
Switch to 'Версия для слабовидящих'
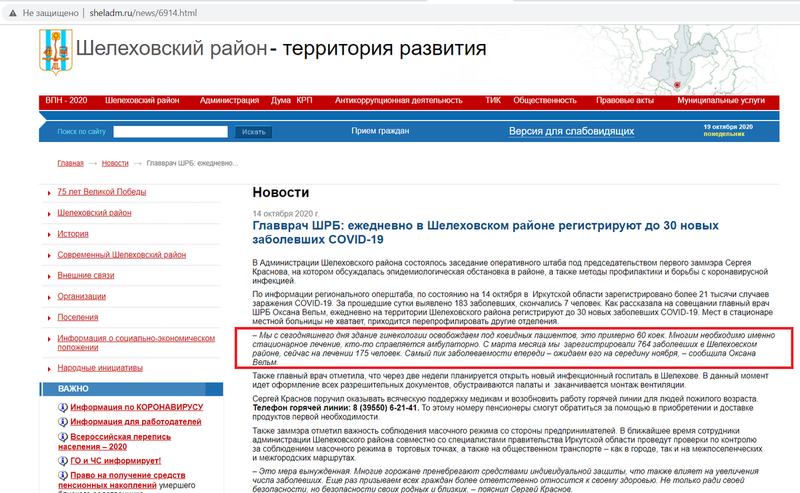pyautogui.click(x=571, y=131)
